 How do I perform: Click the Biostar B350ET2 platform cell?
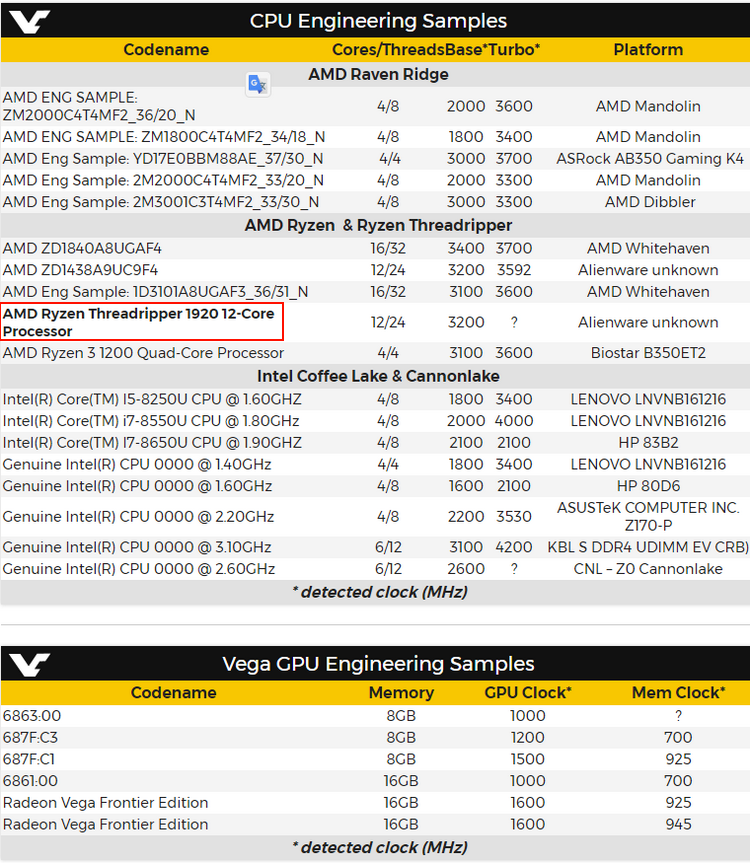pos(648,353)
